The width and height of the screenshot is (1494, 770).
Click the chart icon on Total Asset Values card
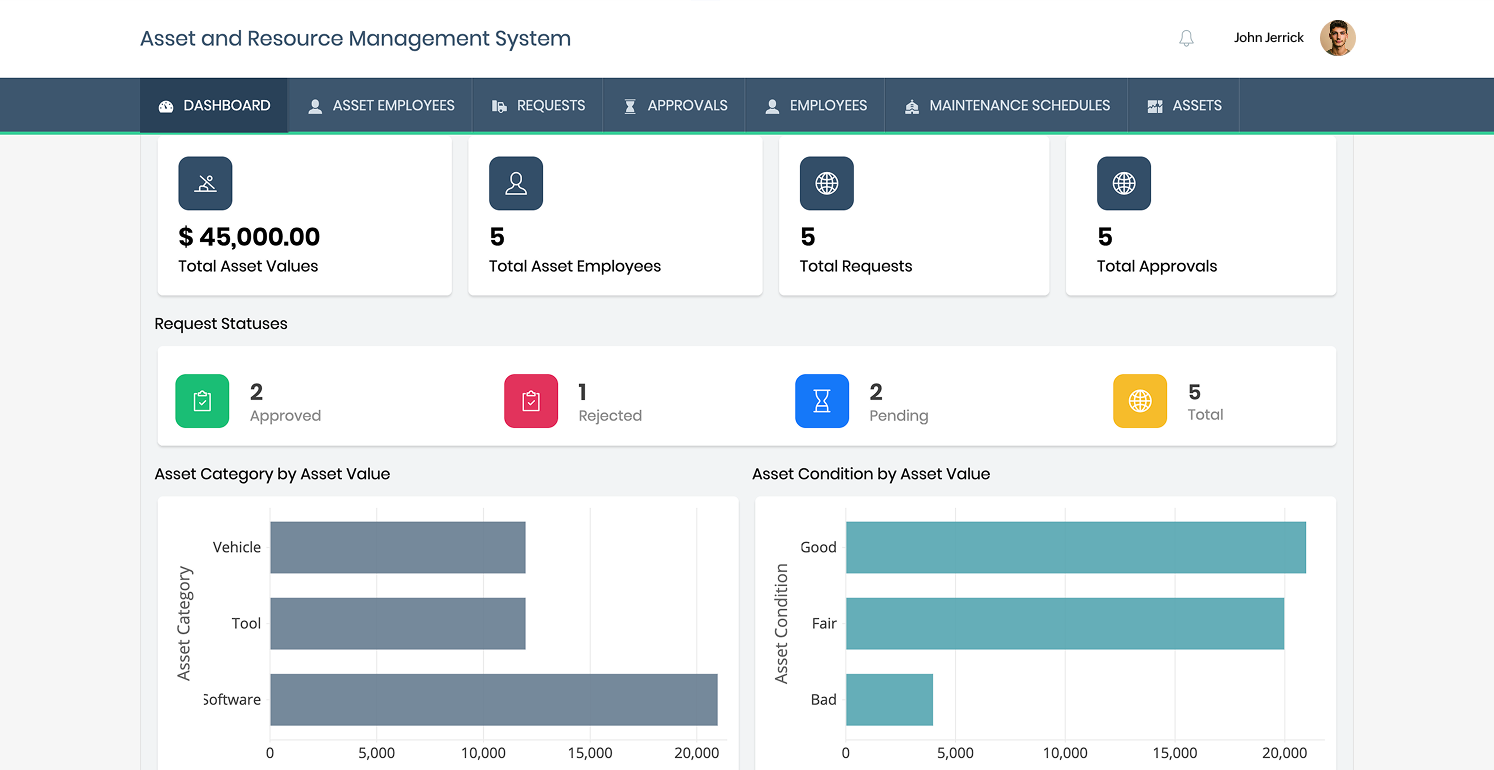coord(205,183)
